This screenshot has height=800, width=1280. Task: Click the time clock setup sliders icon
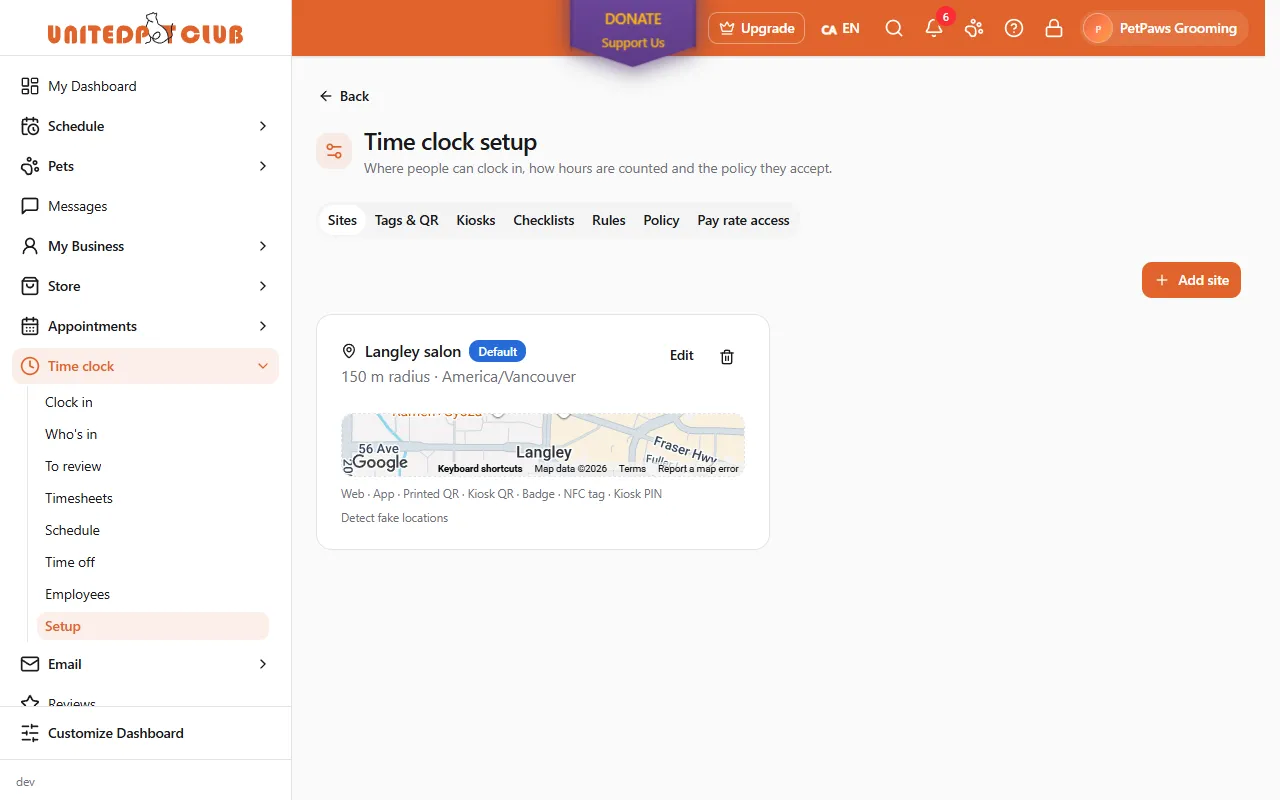334,151
